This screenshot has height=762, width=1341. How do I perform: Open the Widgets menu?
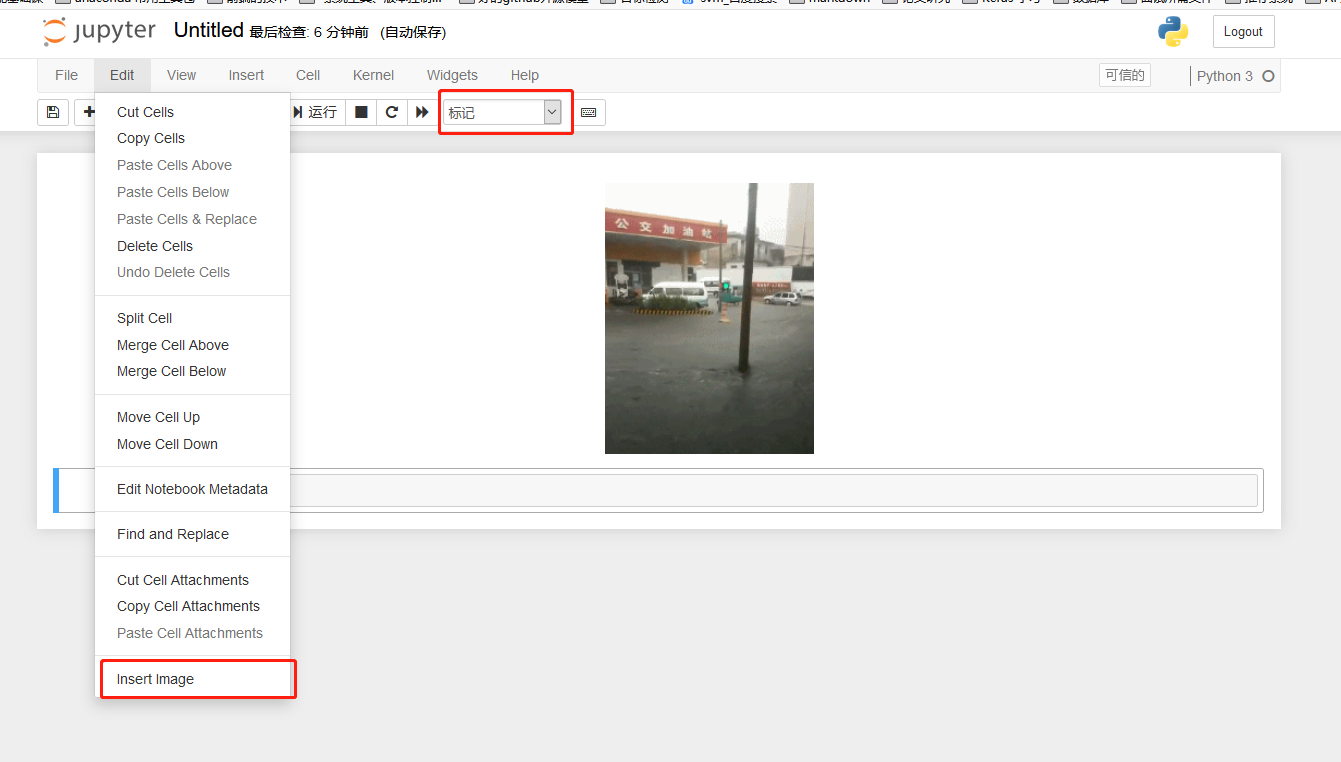coord(452,75)
